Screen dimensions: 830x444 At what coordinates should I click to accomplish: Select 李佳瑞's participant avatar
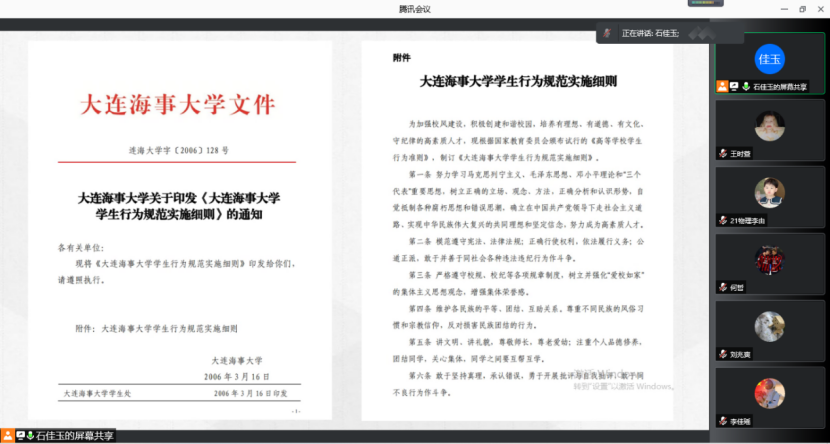[x=769, y=392]
